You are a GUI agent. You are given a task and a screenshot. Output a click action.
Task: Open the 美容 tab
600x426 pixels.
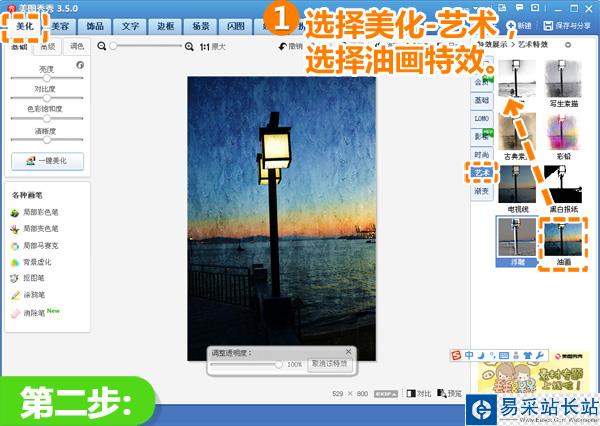click(x=60, y=26)
